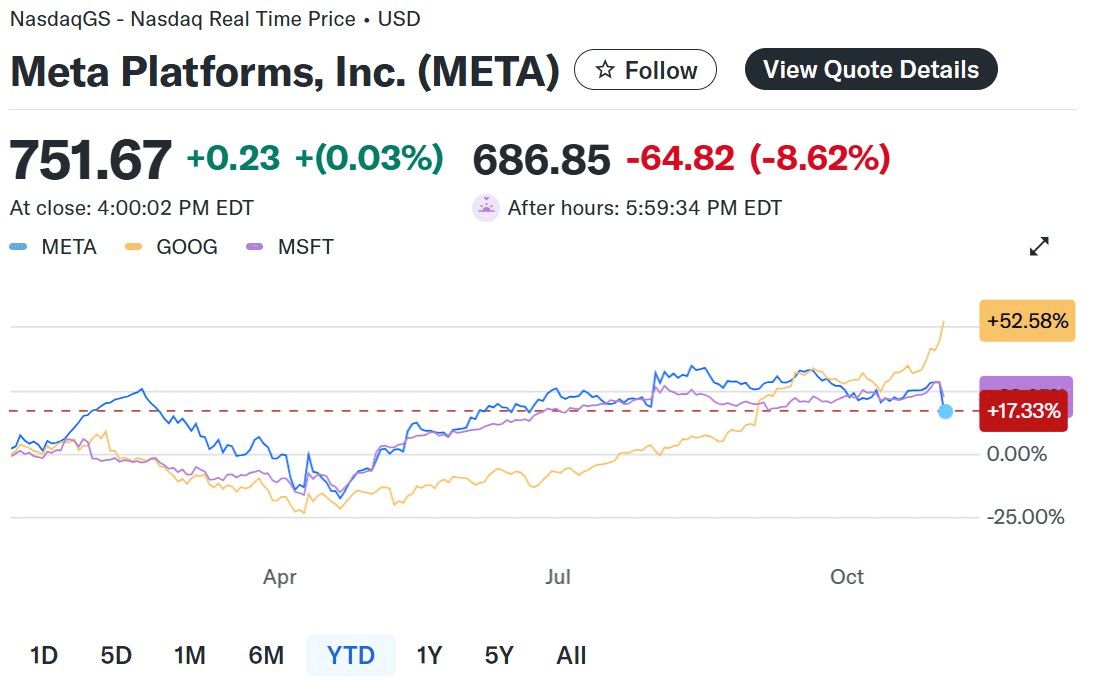Show the 5Y chart range
Screen dimensions: 1100x679
tap(499, 656)
